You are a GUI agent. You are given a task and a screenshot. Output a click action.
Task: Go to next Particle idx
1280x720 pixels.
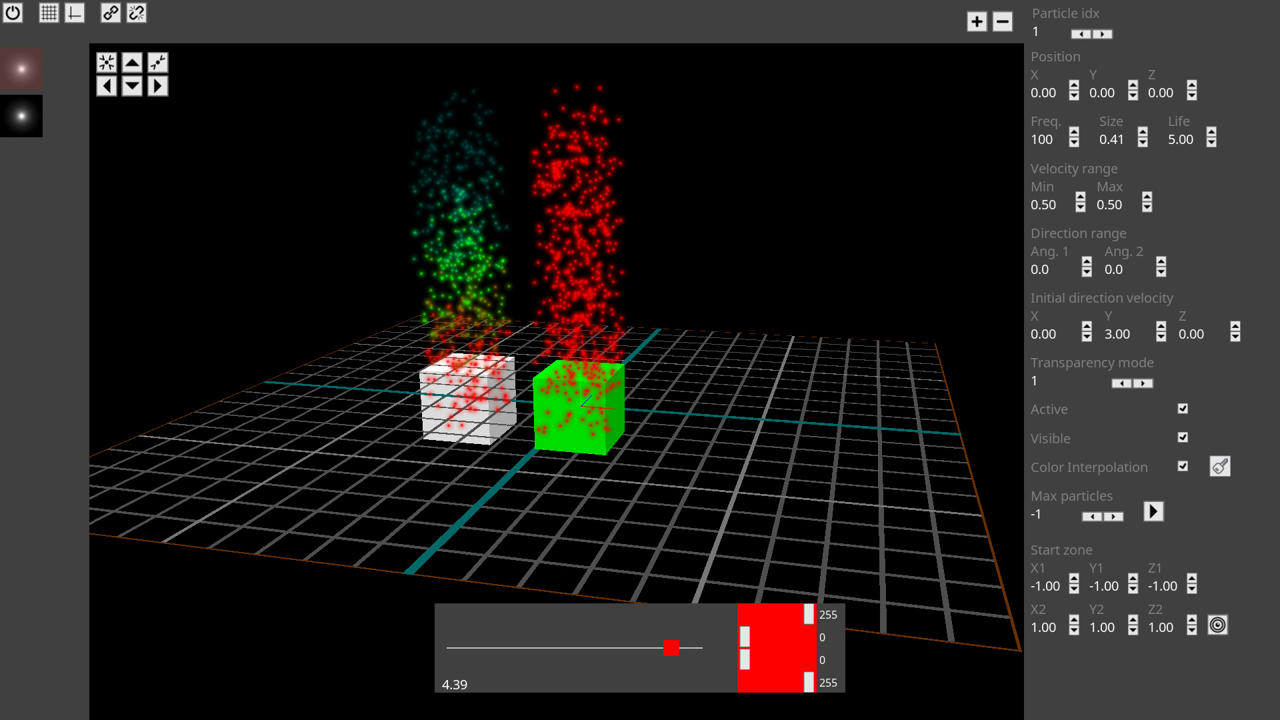click(1102, 34)
